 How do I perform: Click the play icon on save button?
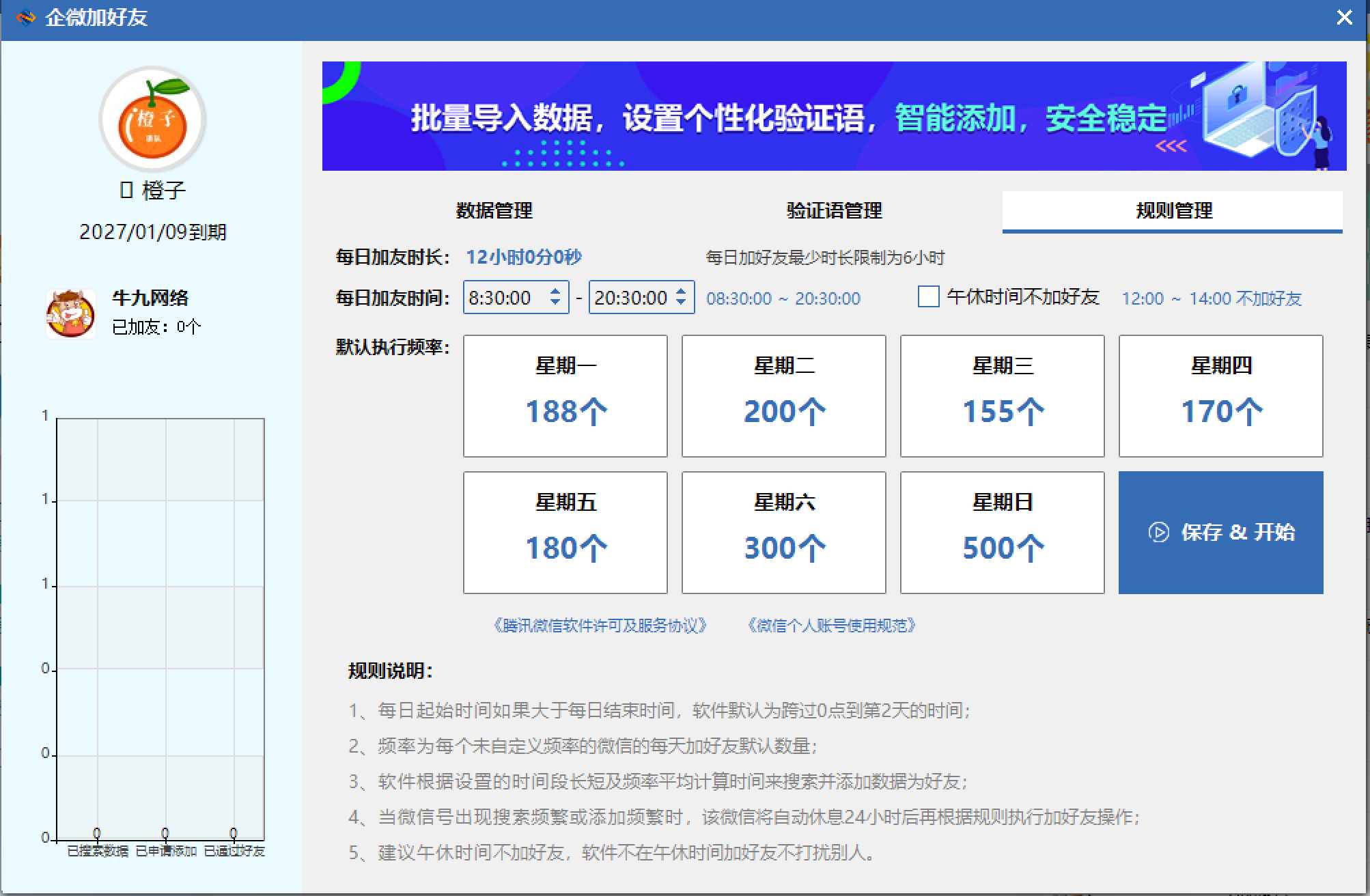click(1158, 532)
